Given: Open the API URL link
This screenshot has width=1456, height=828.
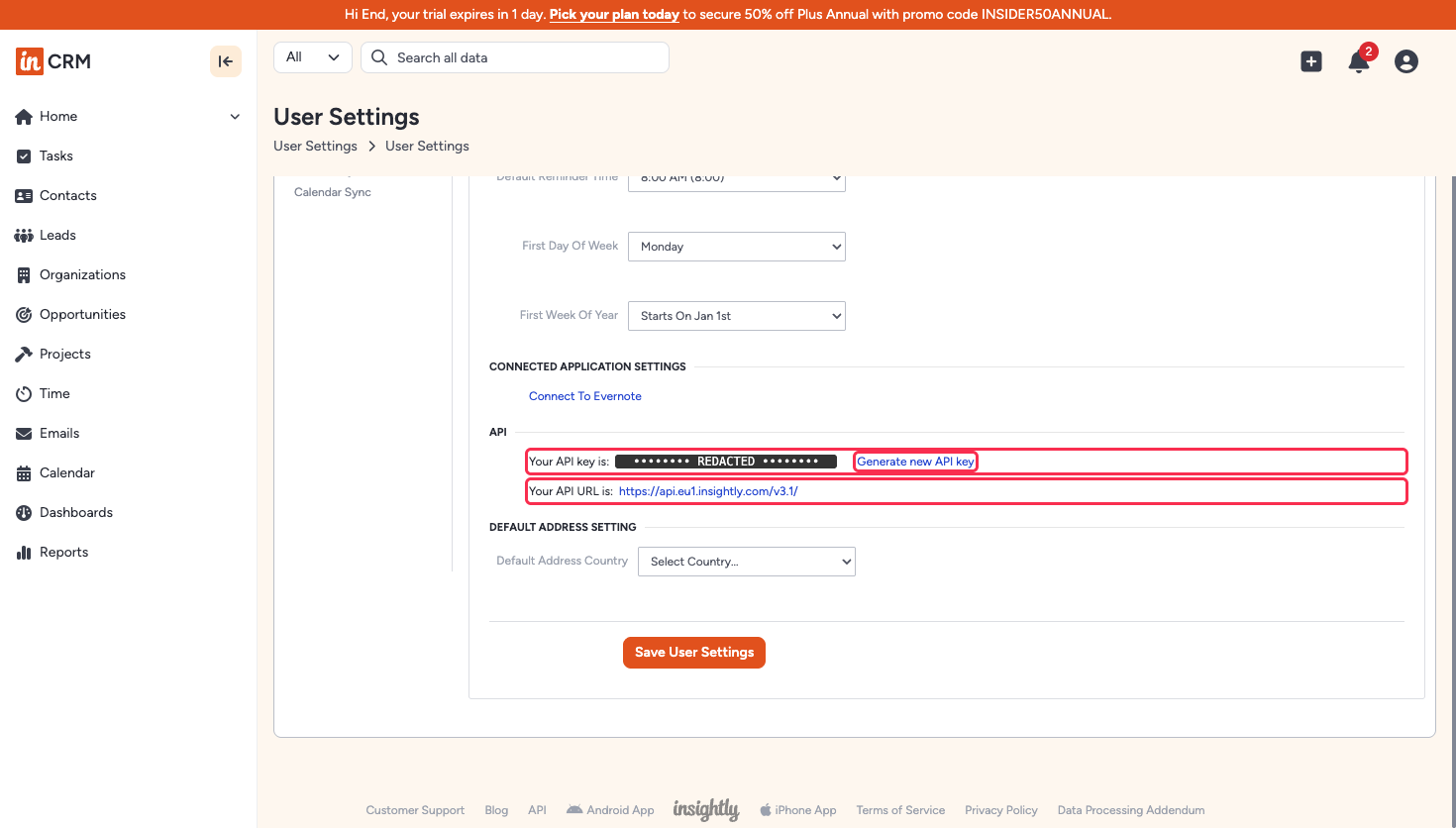Looking at the screenshot, I should [708, 491].
